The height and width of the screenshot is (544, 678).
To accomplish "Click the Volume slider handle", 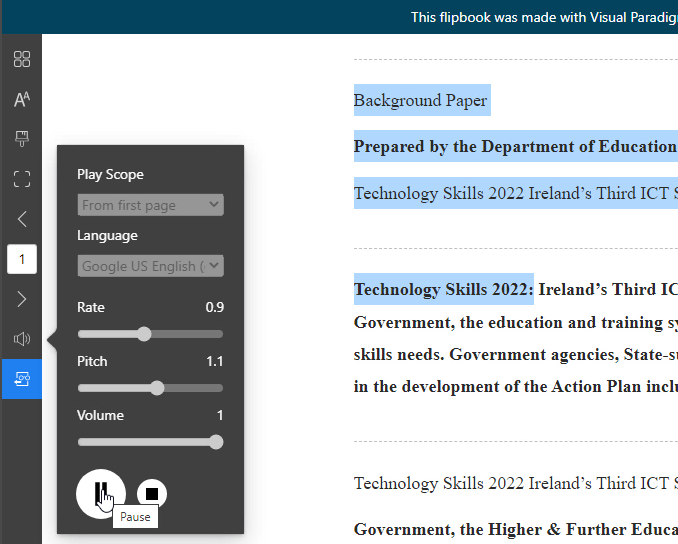I will 216,442.
